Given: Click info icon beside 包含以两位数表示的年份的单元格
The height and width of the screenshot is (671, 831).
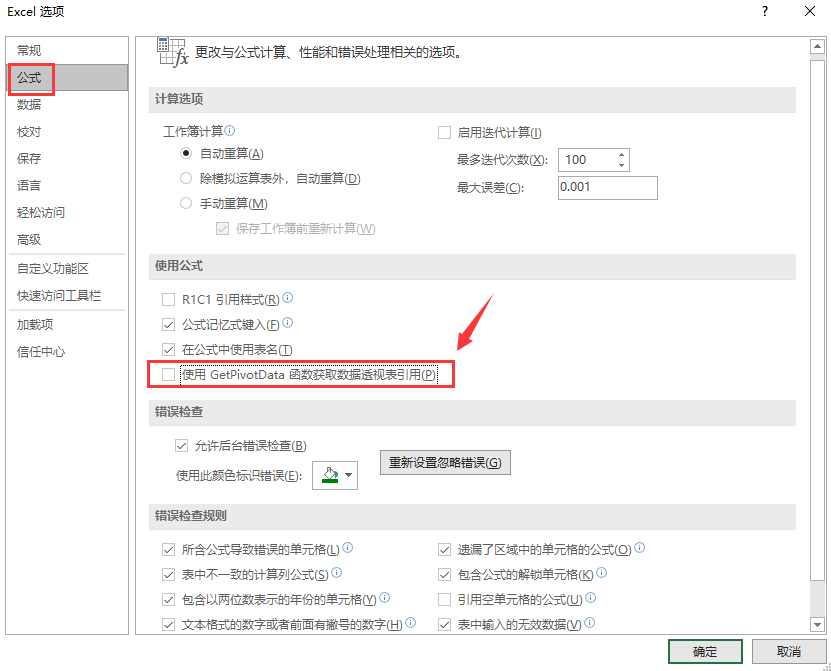Looking at the screenshot, I should click(x=385, y=597).
